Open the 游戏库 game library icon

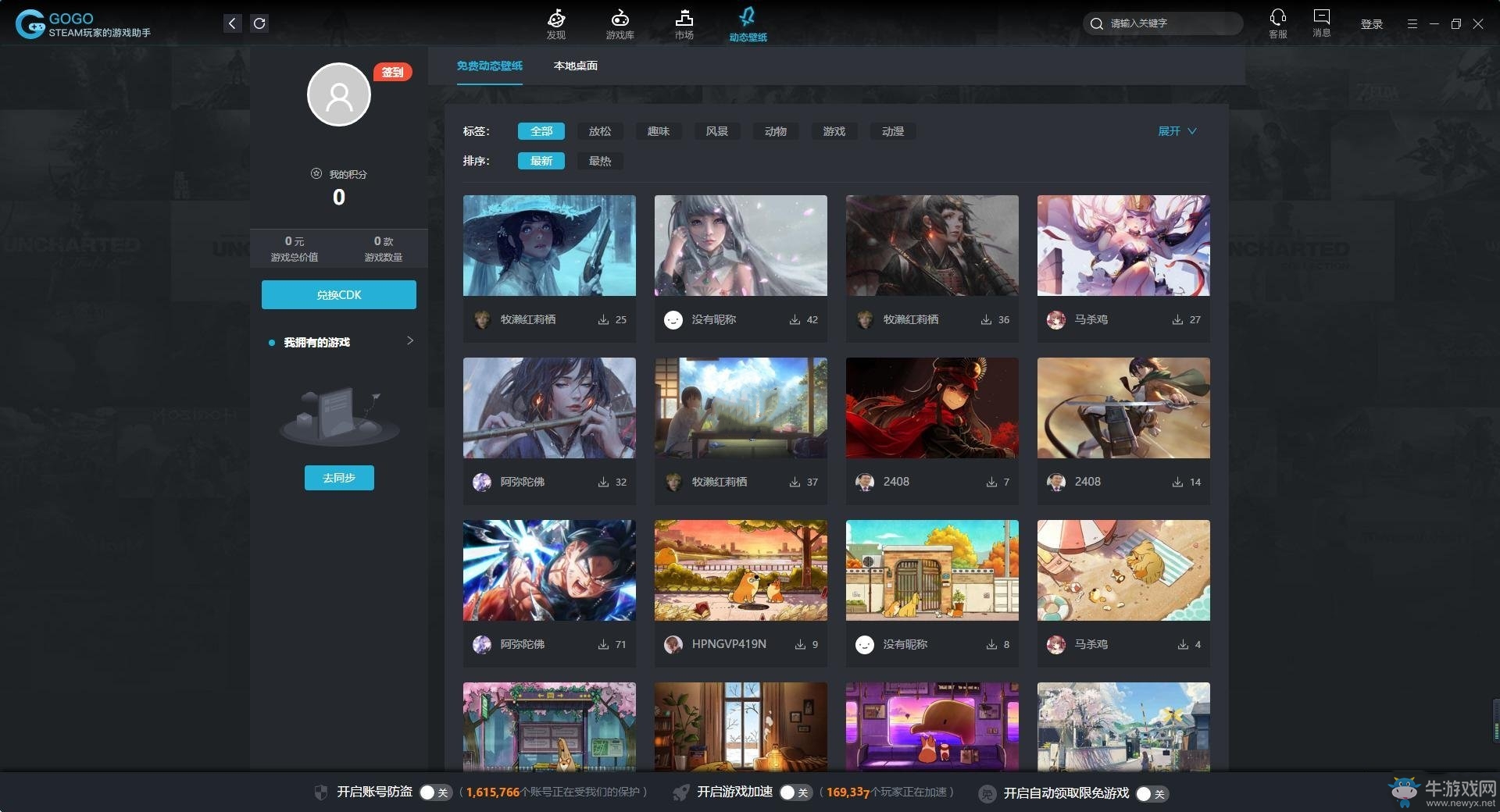click(620, 17)
